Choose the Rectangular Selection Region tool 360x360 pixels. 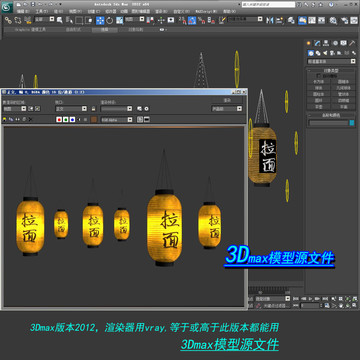[x=79, y=20]
